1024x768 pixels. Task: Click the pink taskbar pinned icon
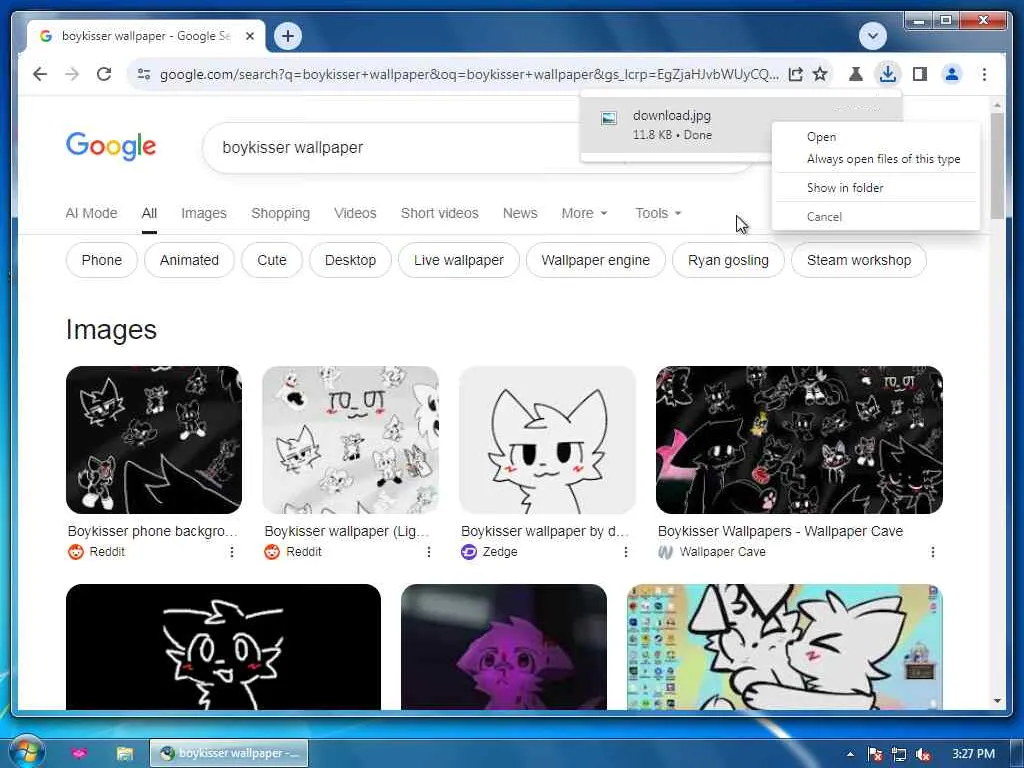tap(79, 754)
